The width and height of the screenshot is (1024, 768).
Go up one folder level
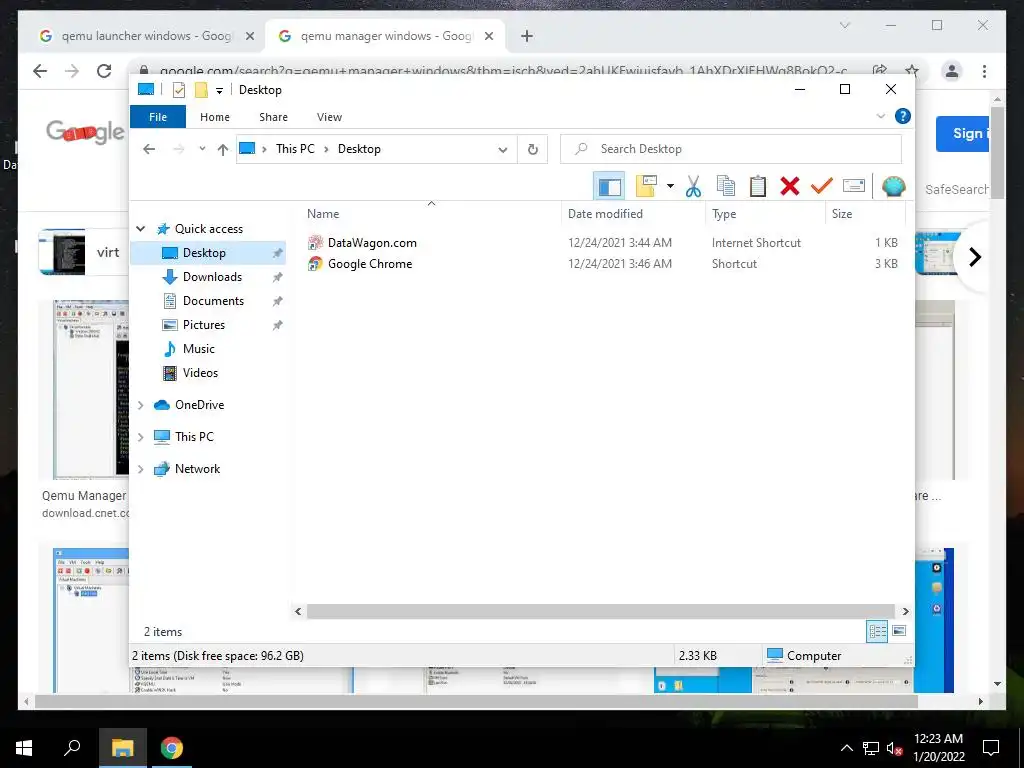click(223, 150)
